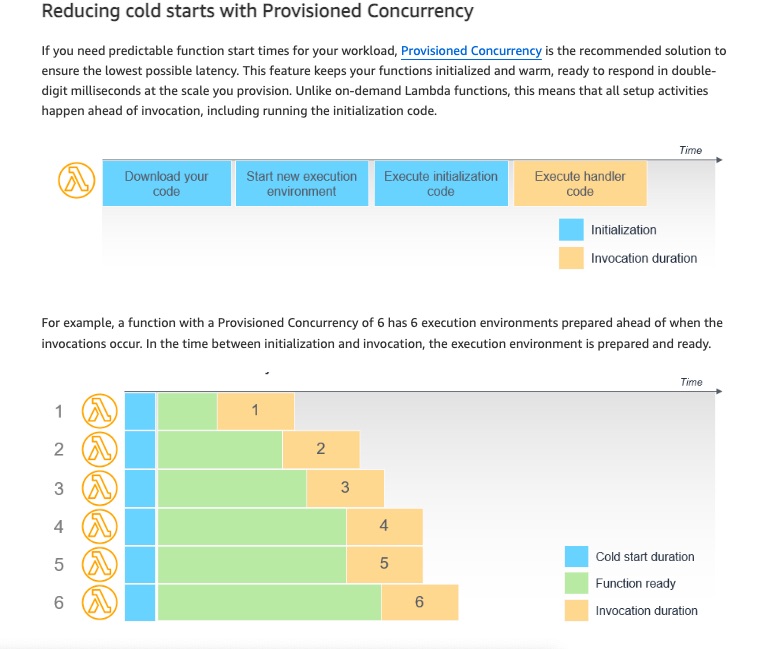Click the orange invocation bar labeled 6
Screen dimensions: 778x649
(420, 602)
